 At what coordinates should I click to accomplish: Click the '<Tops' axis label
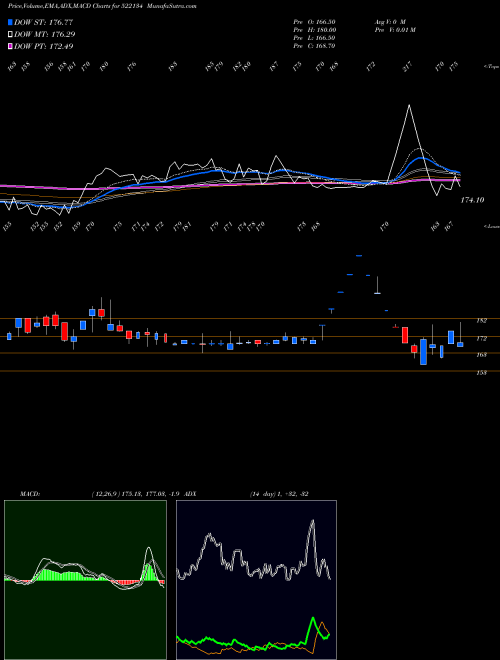tap(492, 67)
